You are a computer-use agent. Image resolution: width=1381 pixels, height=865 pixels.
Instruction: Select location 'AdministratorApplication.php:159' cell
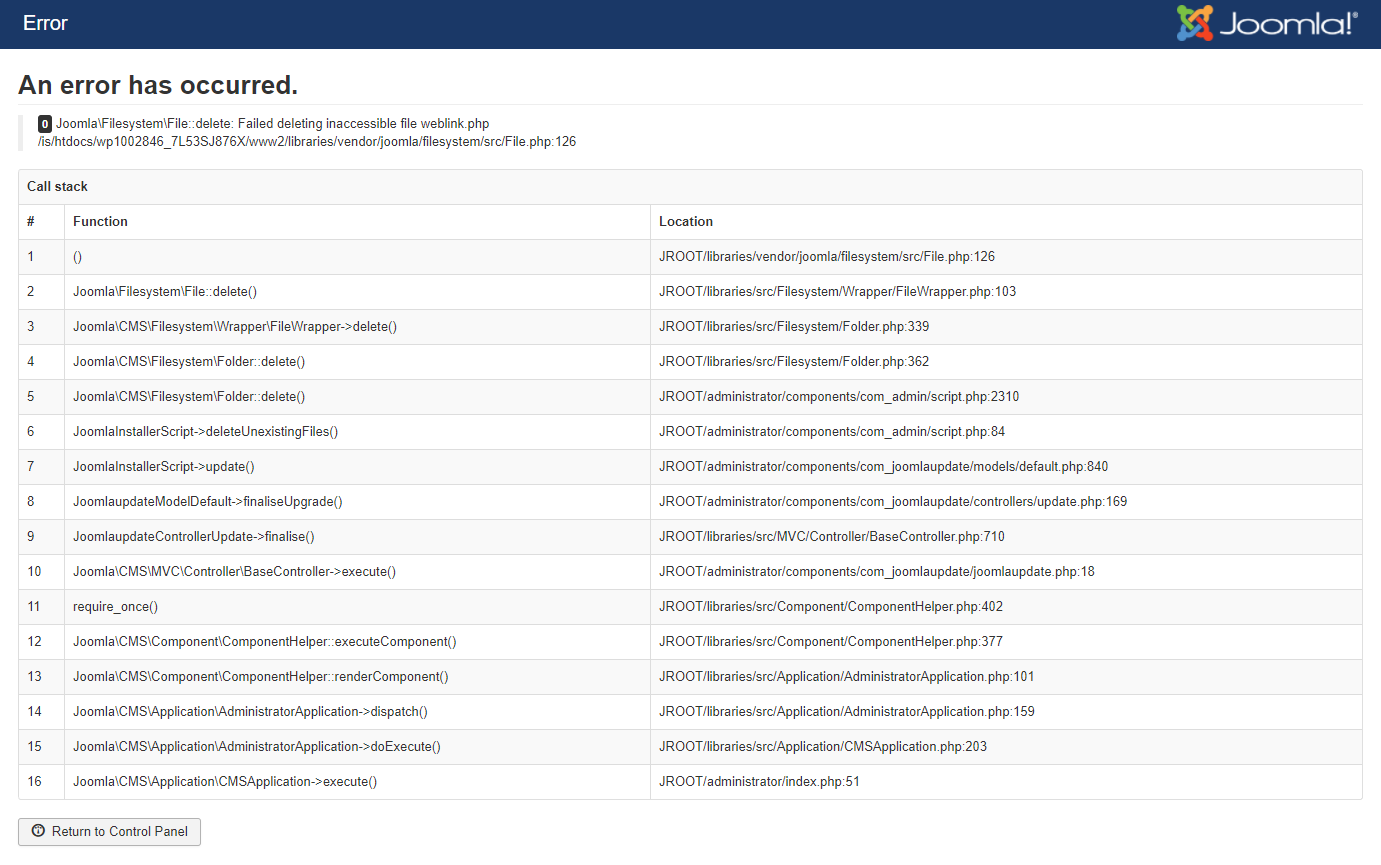click(x=1006, y=712)
